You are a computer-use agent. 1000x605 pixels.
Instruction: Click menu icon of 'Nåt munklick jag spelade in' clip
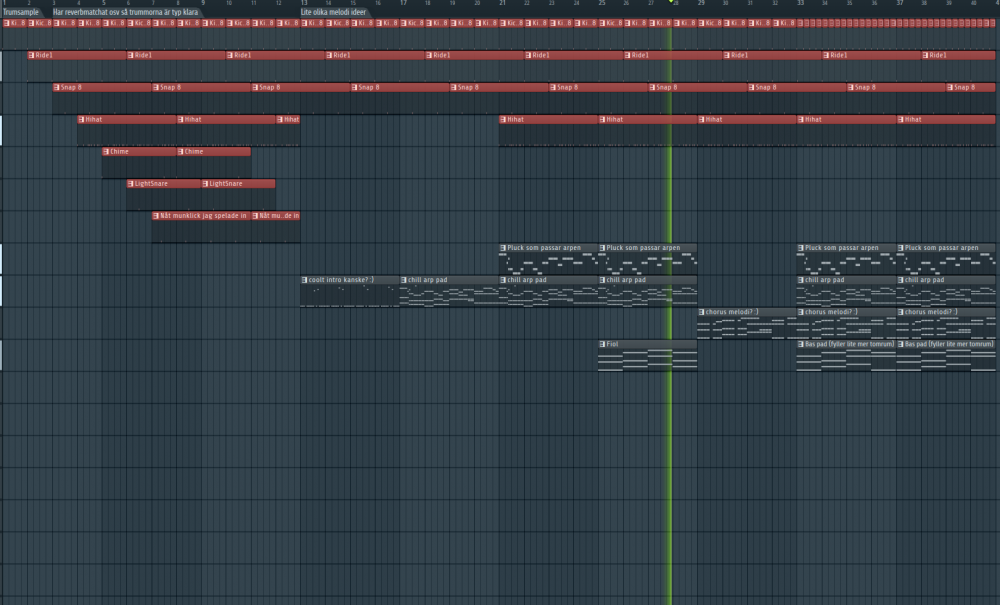click(156, 215)
